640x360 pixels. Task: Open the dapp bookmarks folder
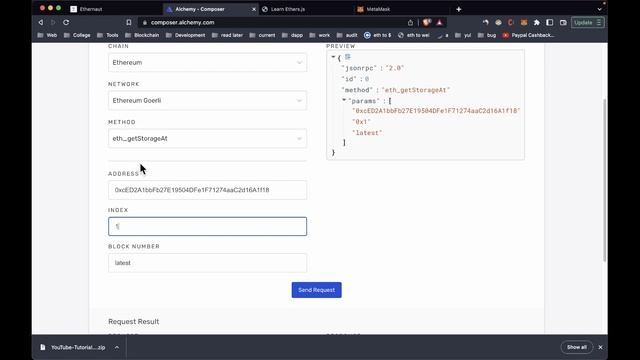(x=293, y=35)
